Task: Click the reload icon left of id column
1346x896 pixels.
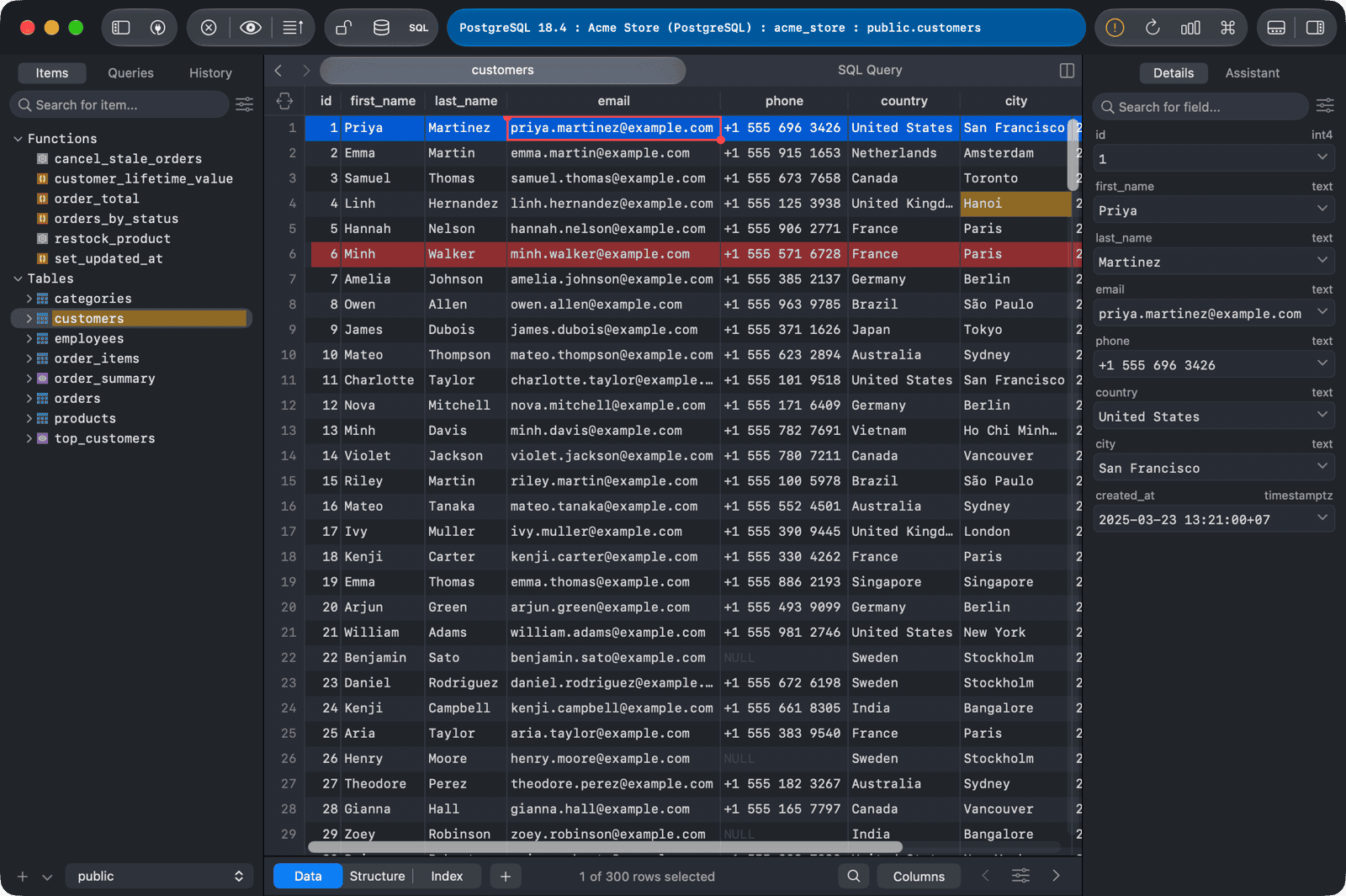Action: 284,101
